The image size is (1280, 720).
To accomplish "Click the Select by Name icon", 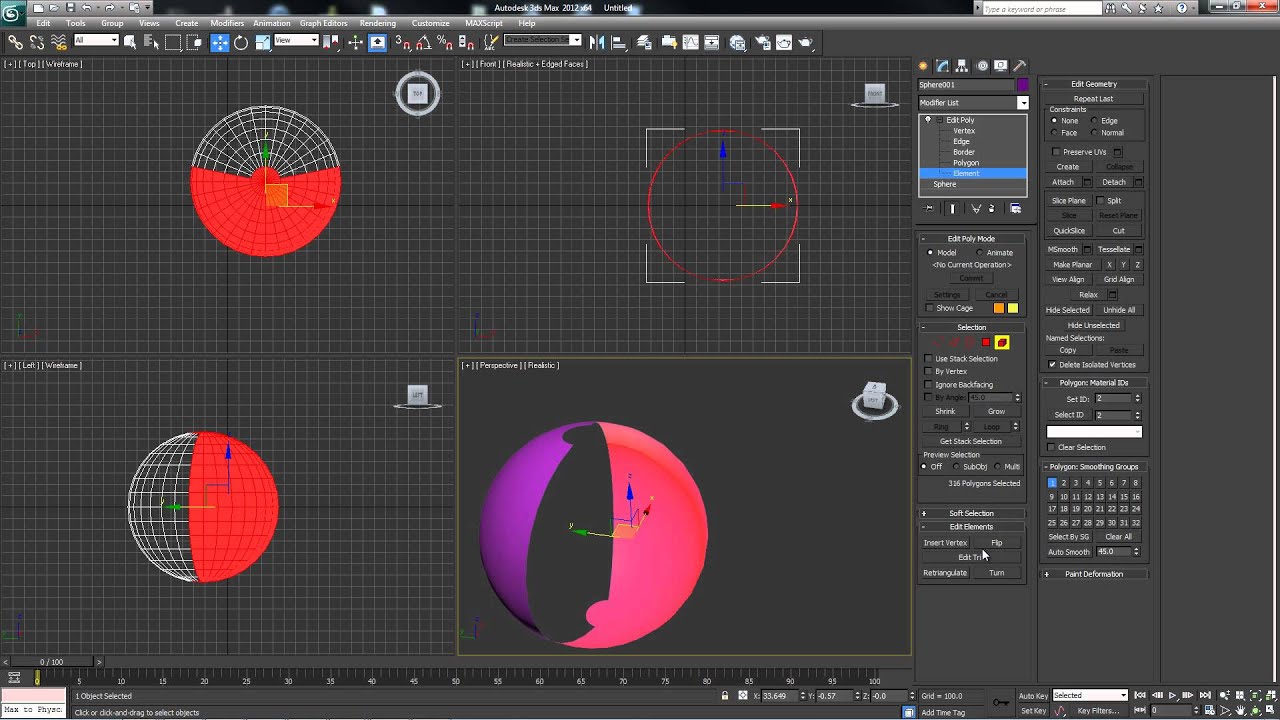I will pyautogui.click(x=152, y=42).
